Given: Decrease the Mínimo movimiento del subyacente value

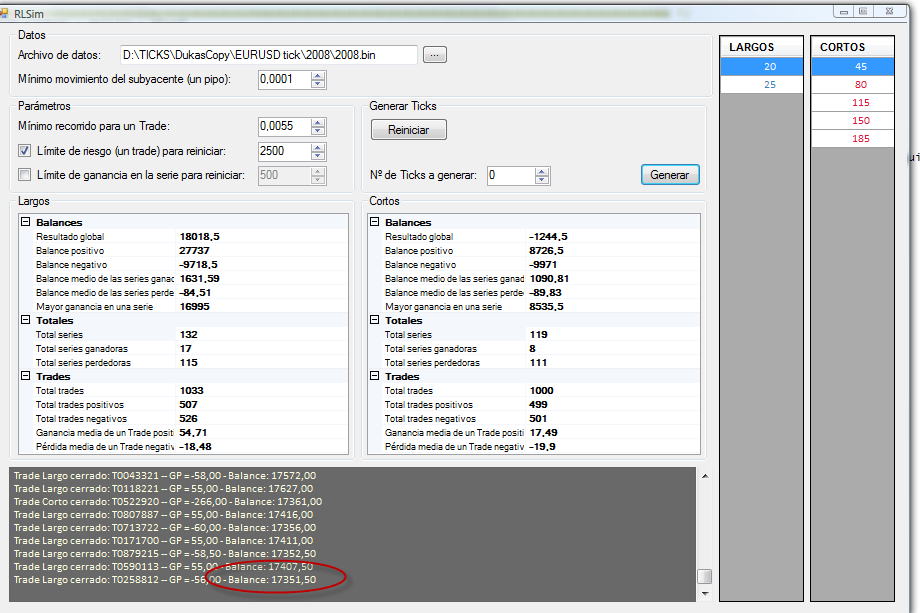Looking at the screenshot, I should pyautogui.click(x=318, y=84).
